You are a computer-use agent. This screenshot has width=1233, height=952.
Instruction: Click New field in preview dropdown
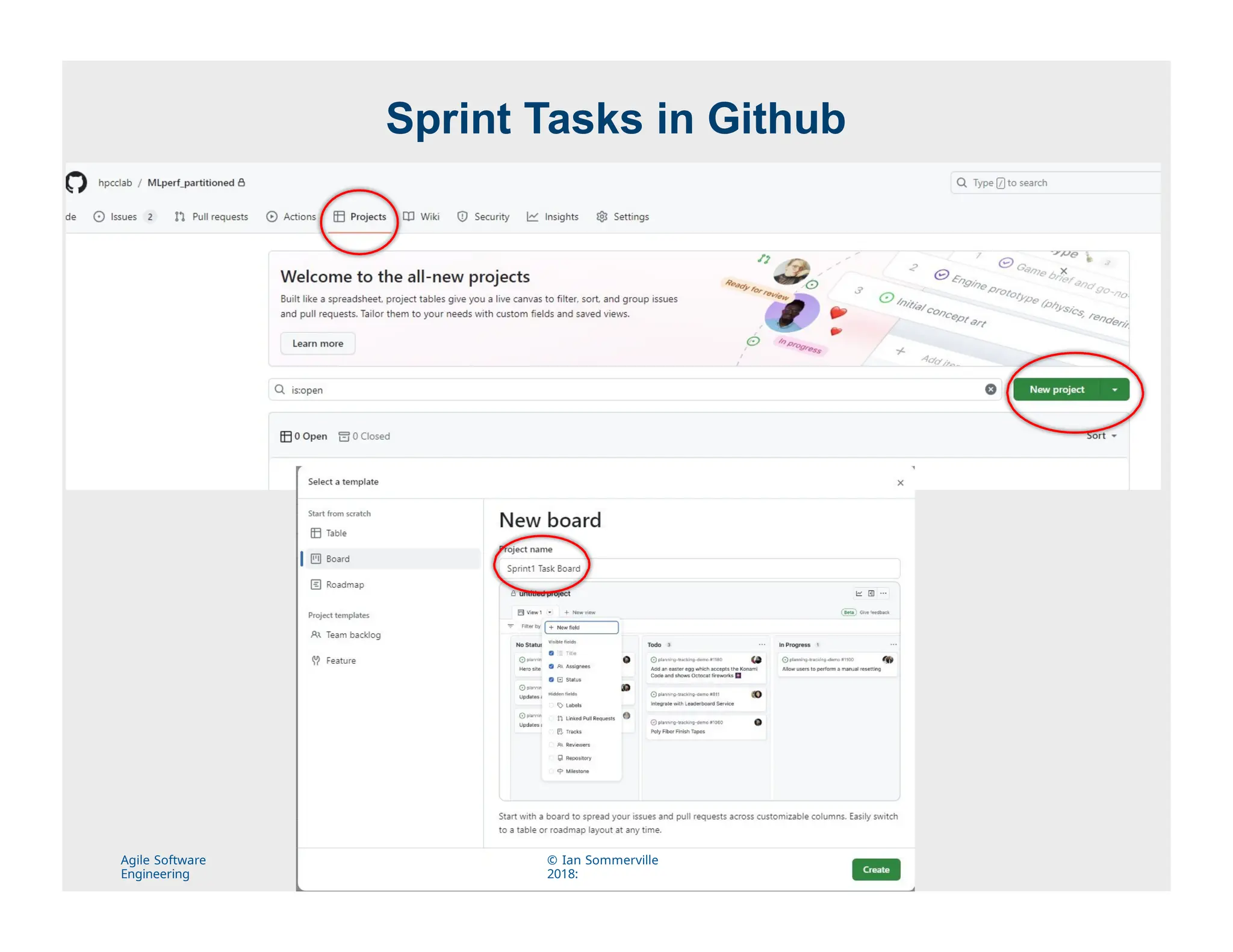582,627
